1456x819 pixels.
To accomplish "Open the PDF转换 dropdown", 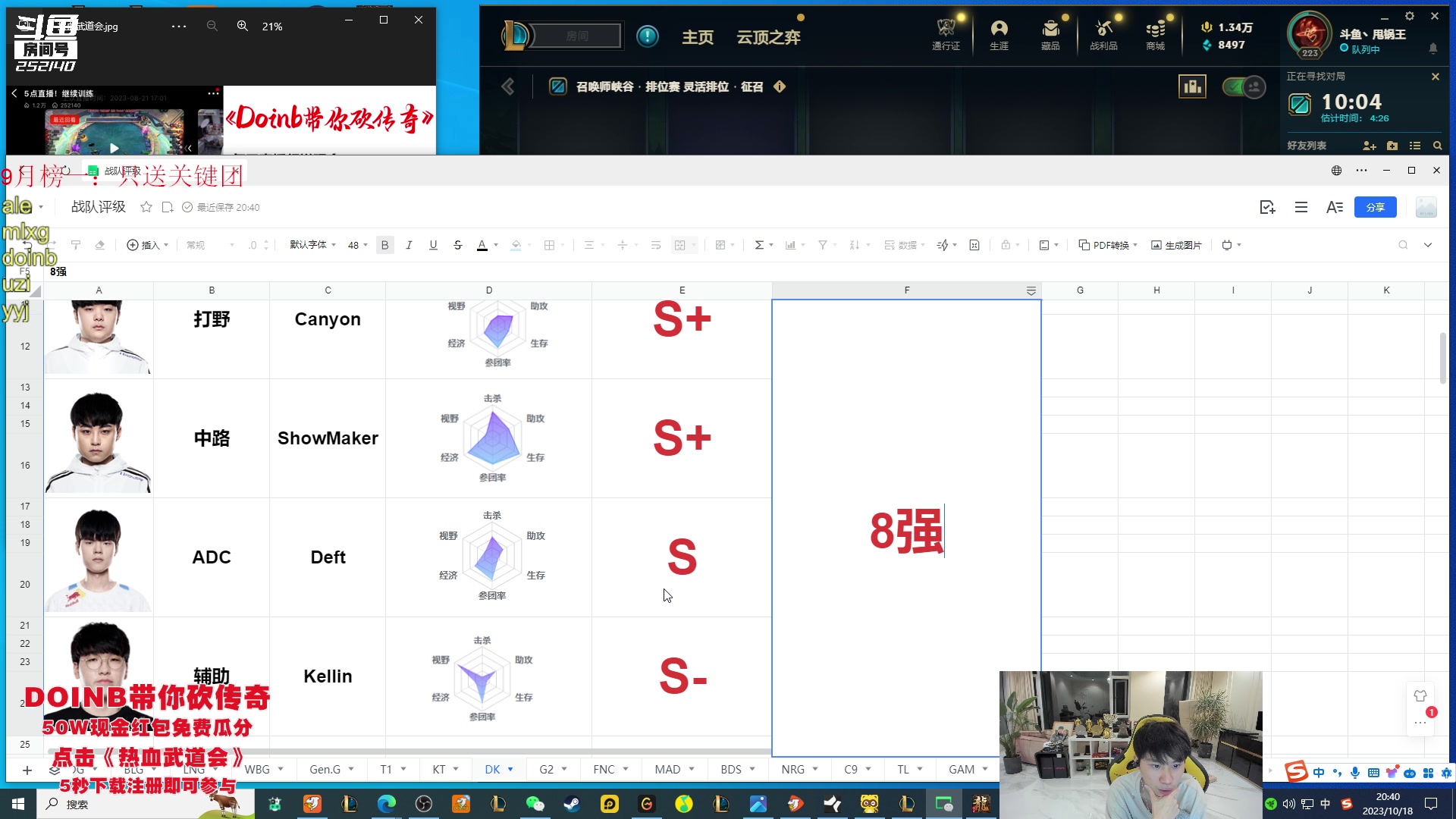I will [1108, 245].
